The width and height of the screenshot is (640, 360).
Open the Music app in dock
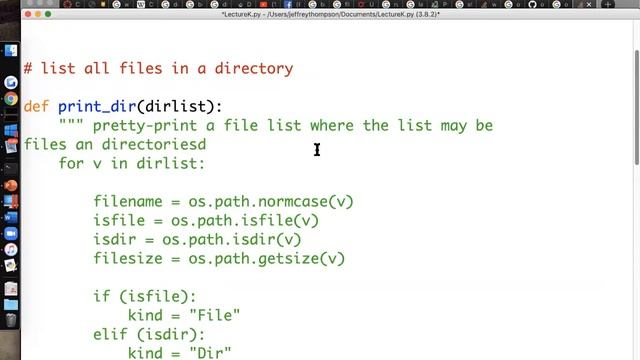click(x=11, y=249)
